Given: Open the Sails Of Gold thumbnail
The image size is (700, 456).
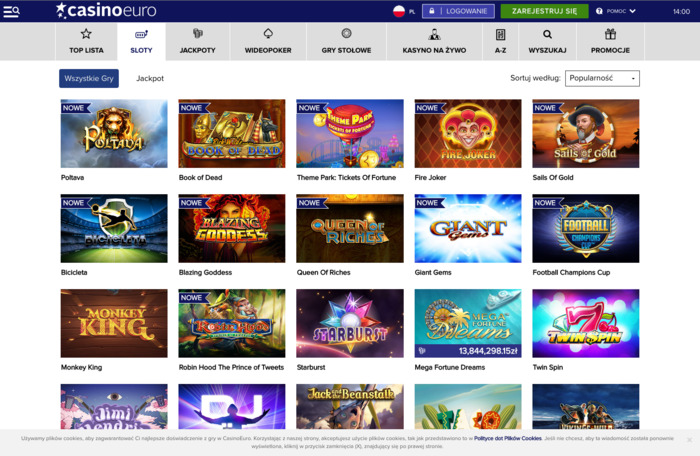Looking at the screenshot, I should click(x=586, y=134).
